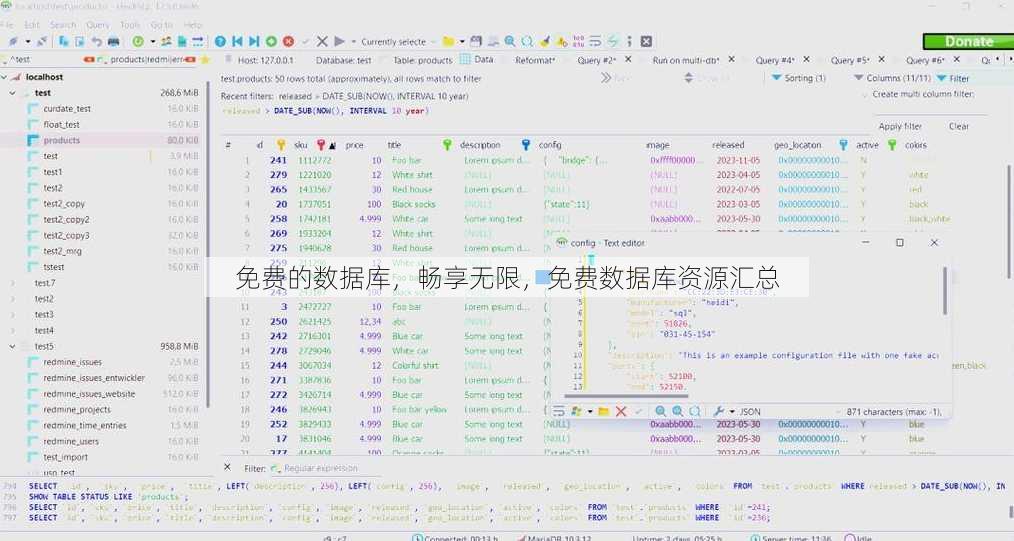The height and width of the screenshot is (541, 1014).
Task: Close the Query #2 tab
Action: click(x=629, y=59)
